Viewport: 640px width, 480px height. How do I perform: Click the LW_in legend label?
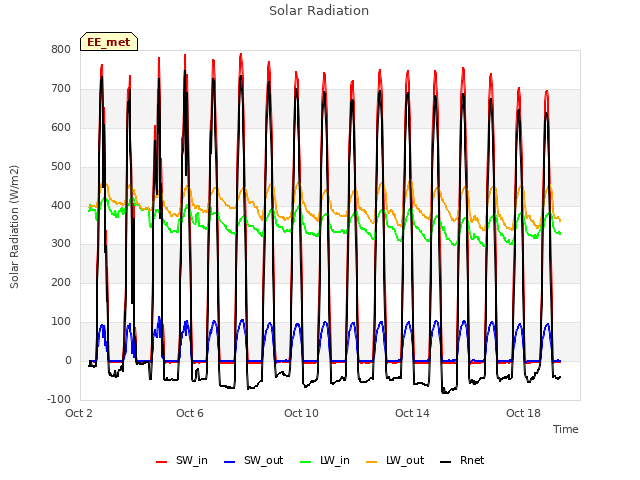pos(335,460)
